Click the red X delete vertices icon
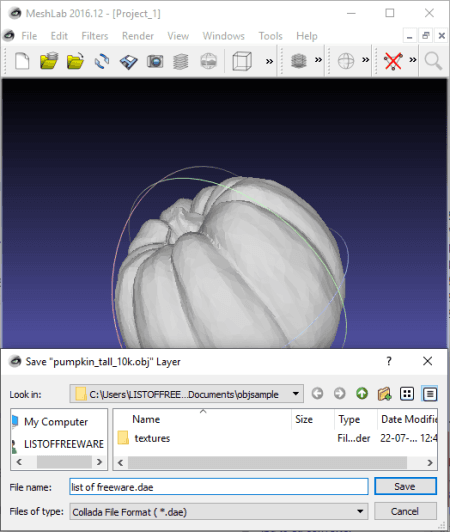The height and width of the screenshot is (532, 450). click(393, 61)
